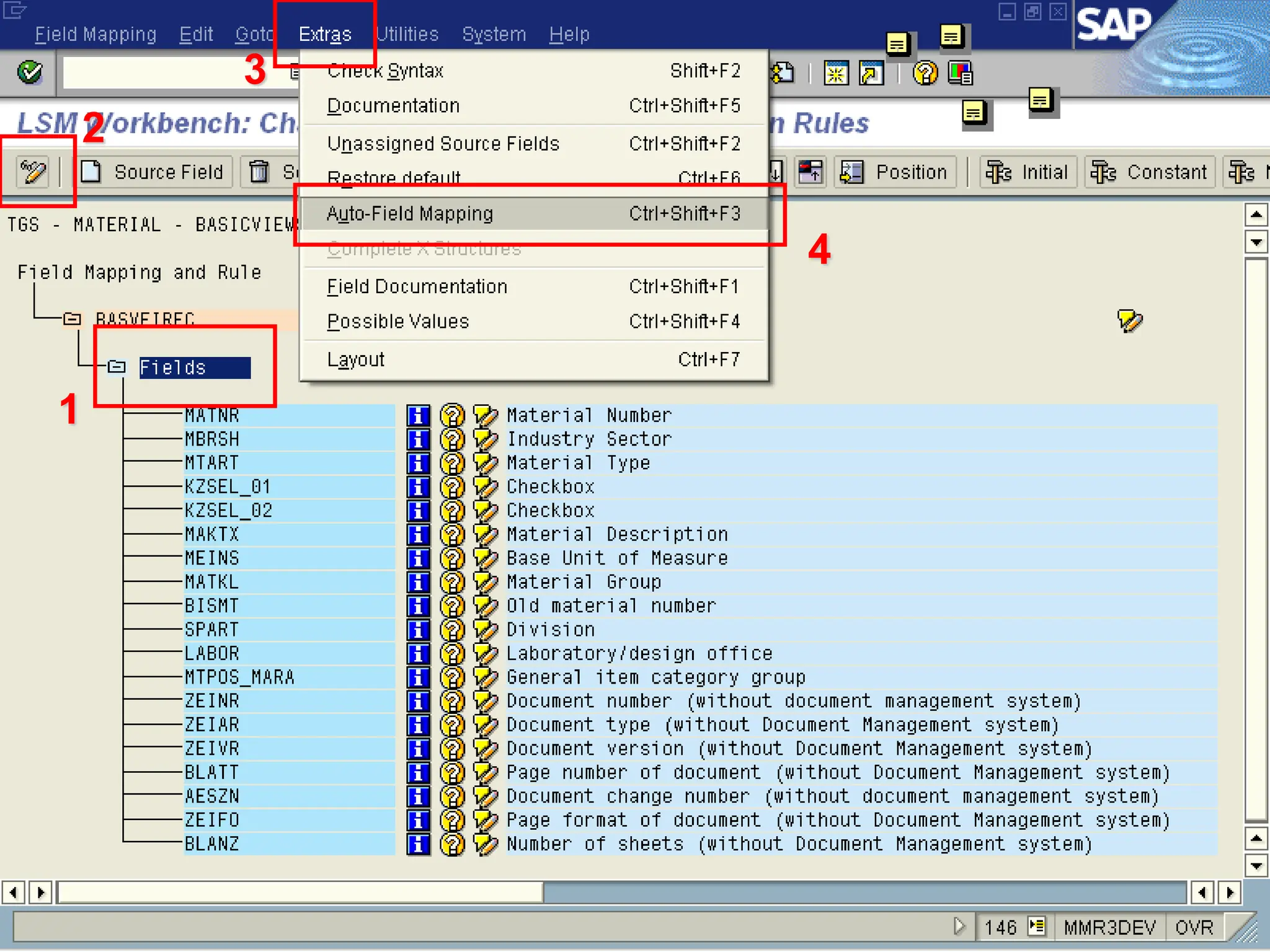Click the green Enter checkmark icon

pos(29,73)
